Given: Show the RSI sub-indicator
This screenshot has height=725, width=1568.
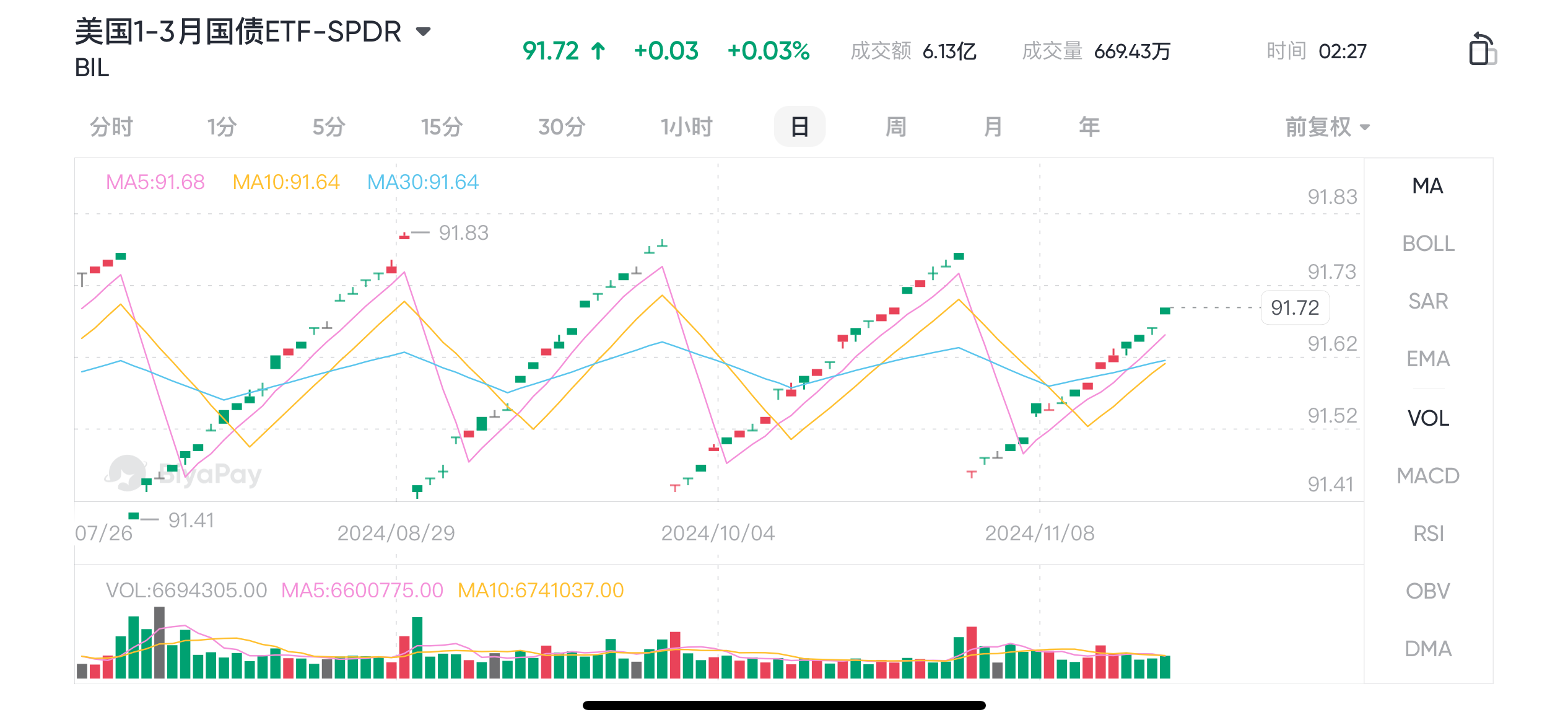Looking at the screenshot, I should tap(1428, 534).
